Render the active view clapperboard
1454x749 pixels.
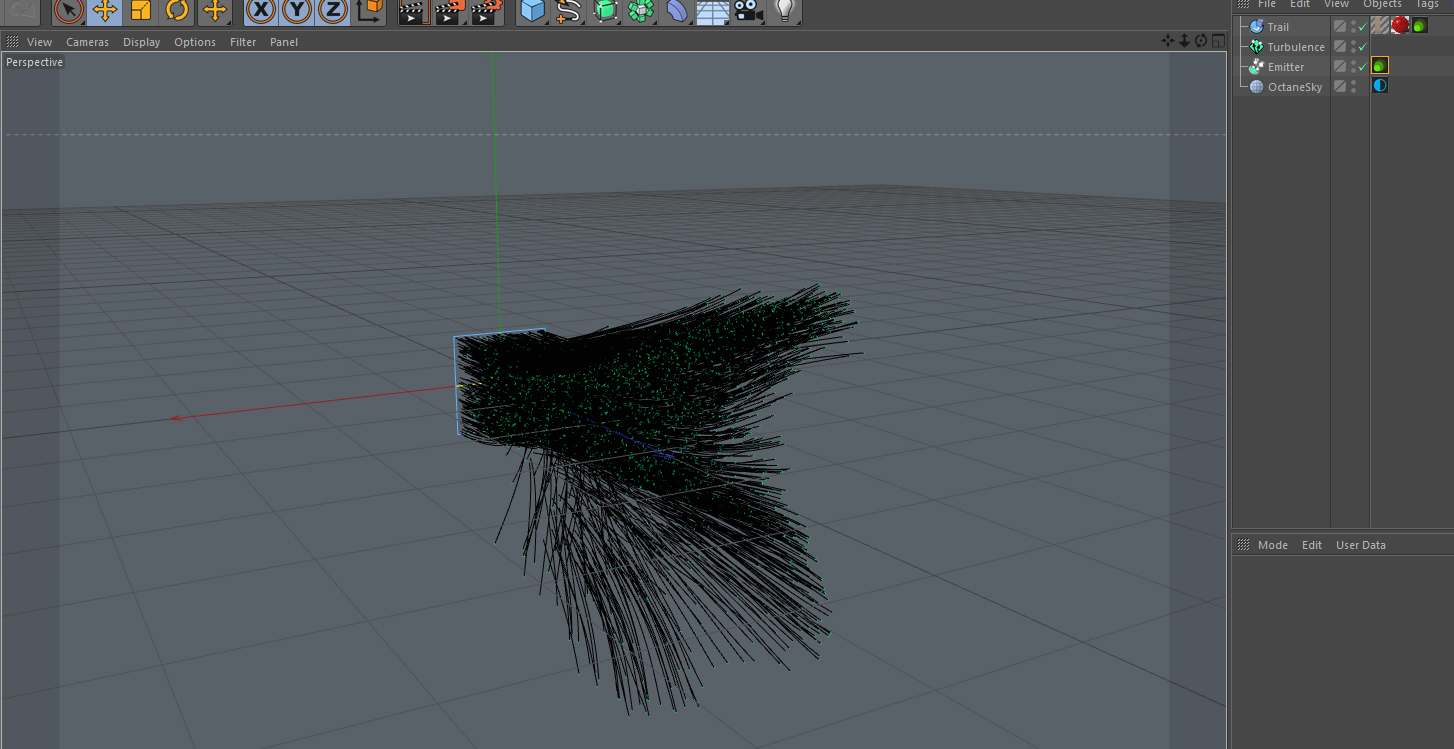coord(412,12)
